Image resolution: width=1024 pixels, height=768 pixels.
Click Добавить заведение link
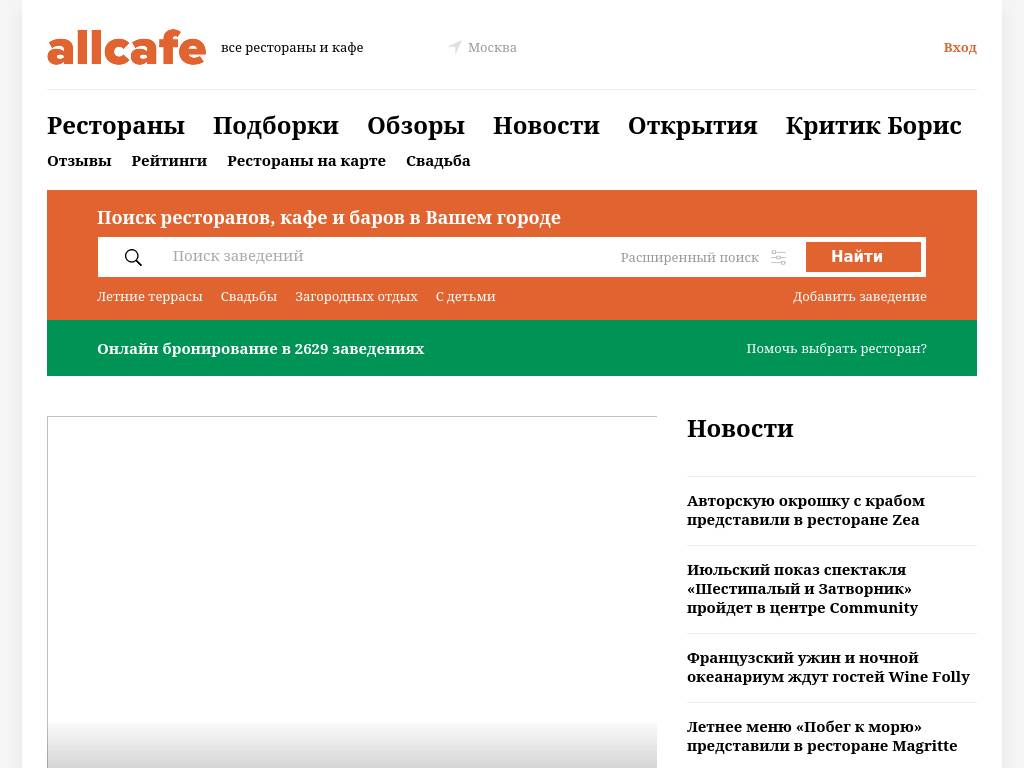[859, 296]
